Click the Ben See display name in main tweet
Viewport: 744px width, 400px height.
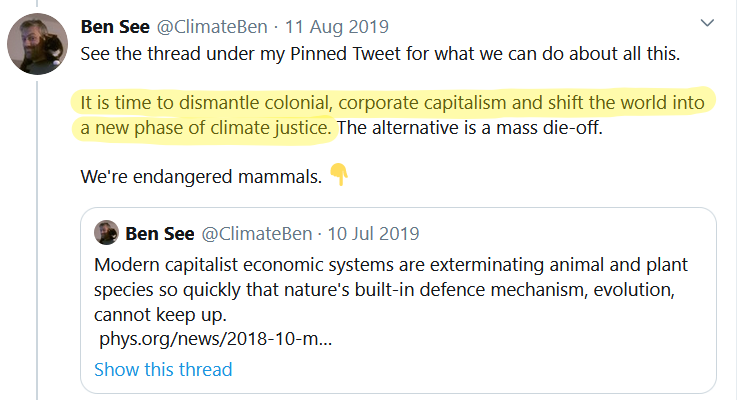[x=115, y=27]
